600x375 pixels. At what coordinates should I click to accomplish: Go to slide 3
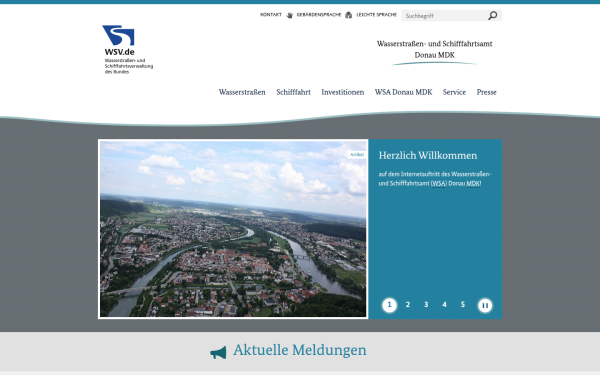tap(426, 305)
